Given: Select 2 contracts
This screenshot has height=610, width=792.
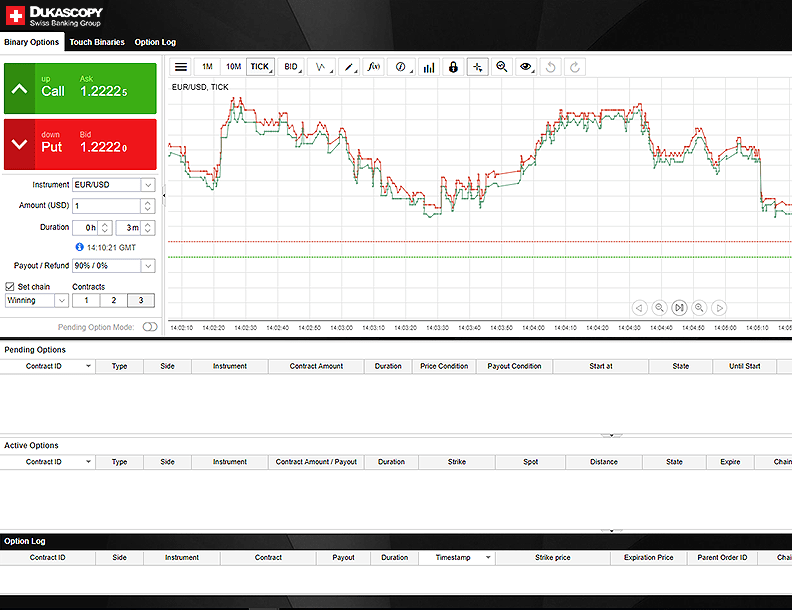Looking at the screenshot, I should point(114,300).
